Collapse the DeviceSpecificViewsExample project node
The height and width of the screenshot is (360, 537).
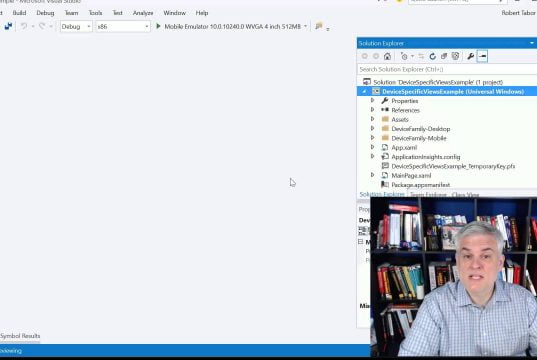[x=364, y=91]
